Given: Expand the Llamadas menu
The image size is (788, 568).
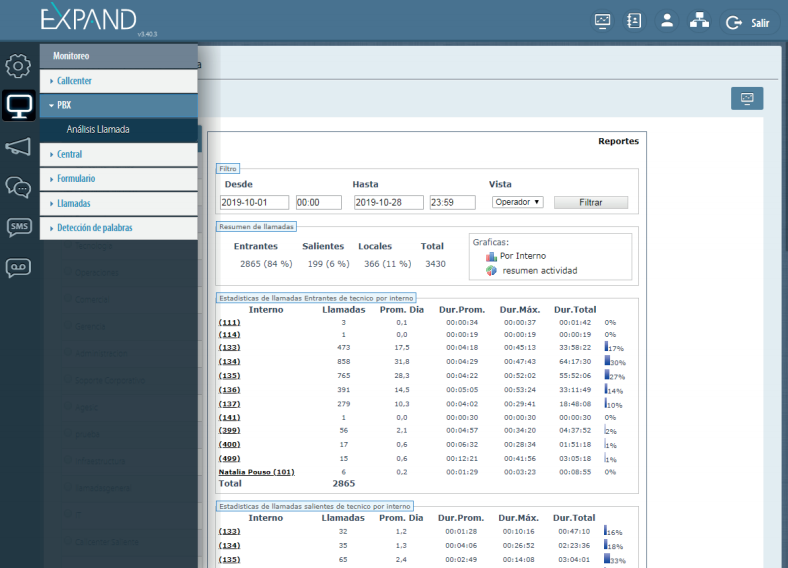Looking at the screenshot, I should [119, 204].
